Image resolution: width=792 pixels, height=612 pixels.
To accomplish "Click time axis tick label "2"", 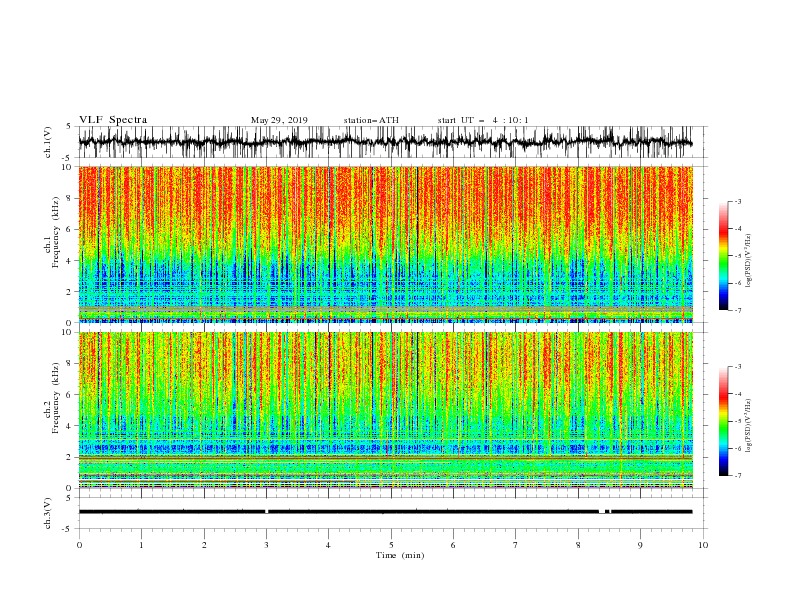I will pos(204,545).
